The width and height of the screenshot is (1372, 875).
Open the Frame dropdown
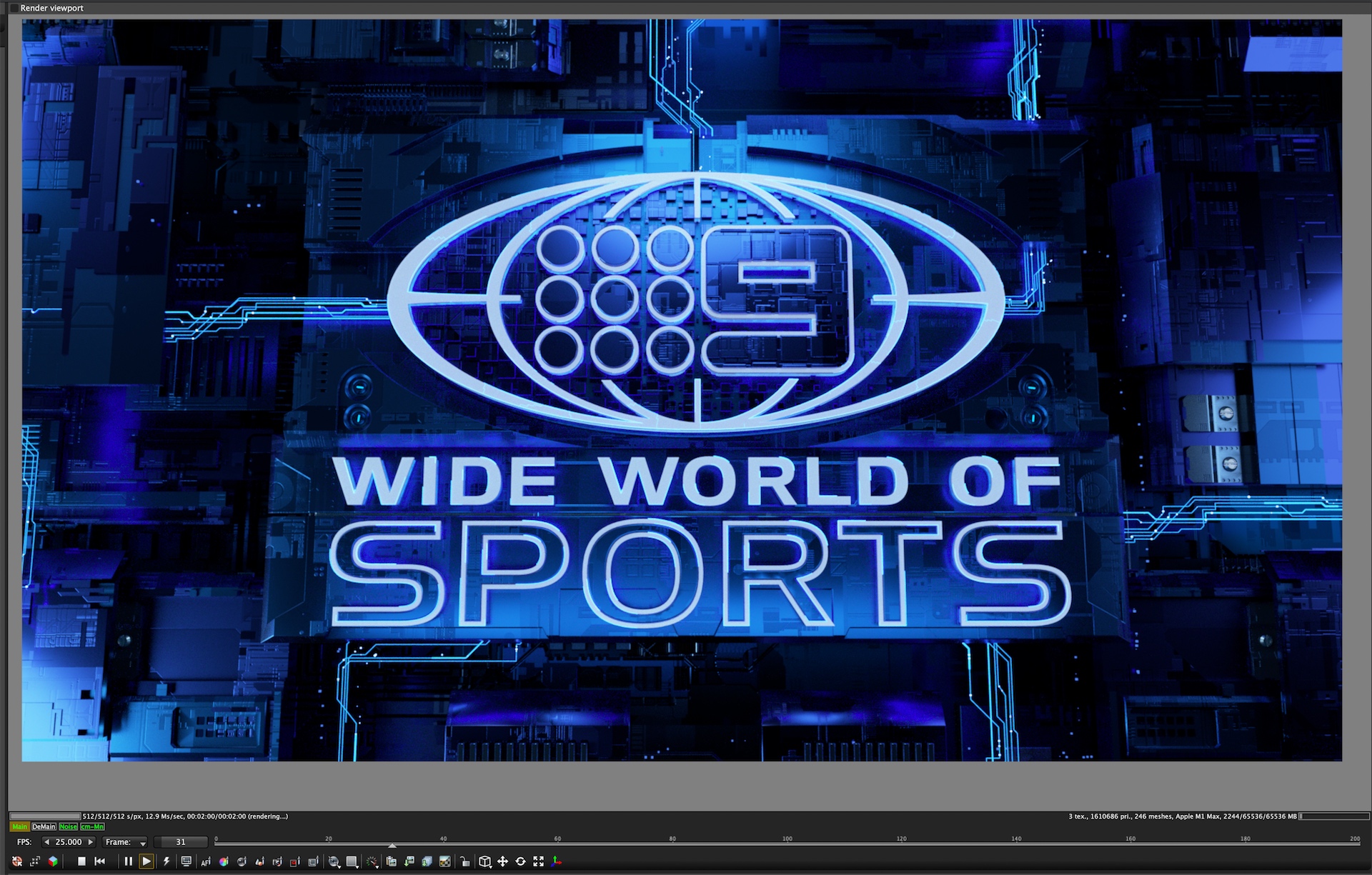point(125,842)
